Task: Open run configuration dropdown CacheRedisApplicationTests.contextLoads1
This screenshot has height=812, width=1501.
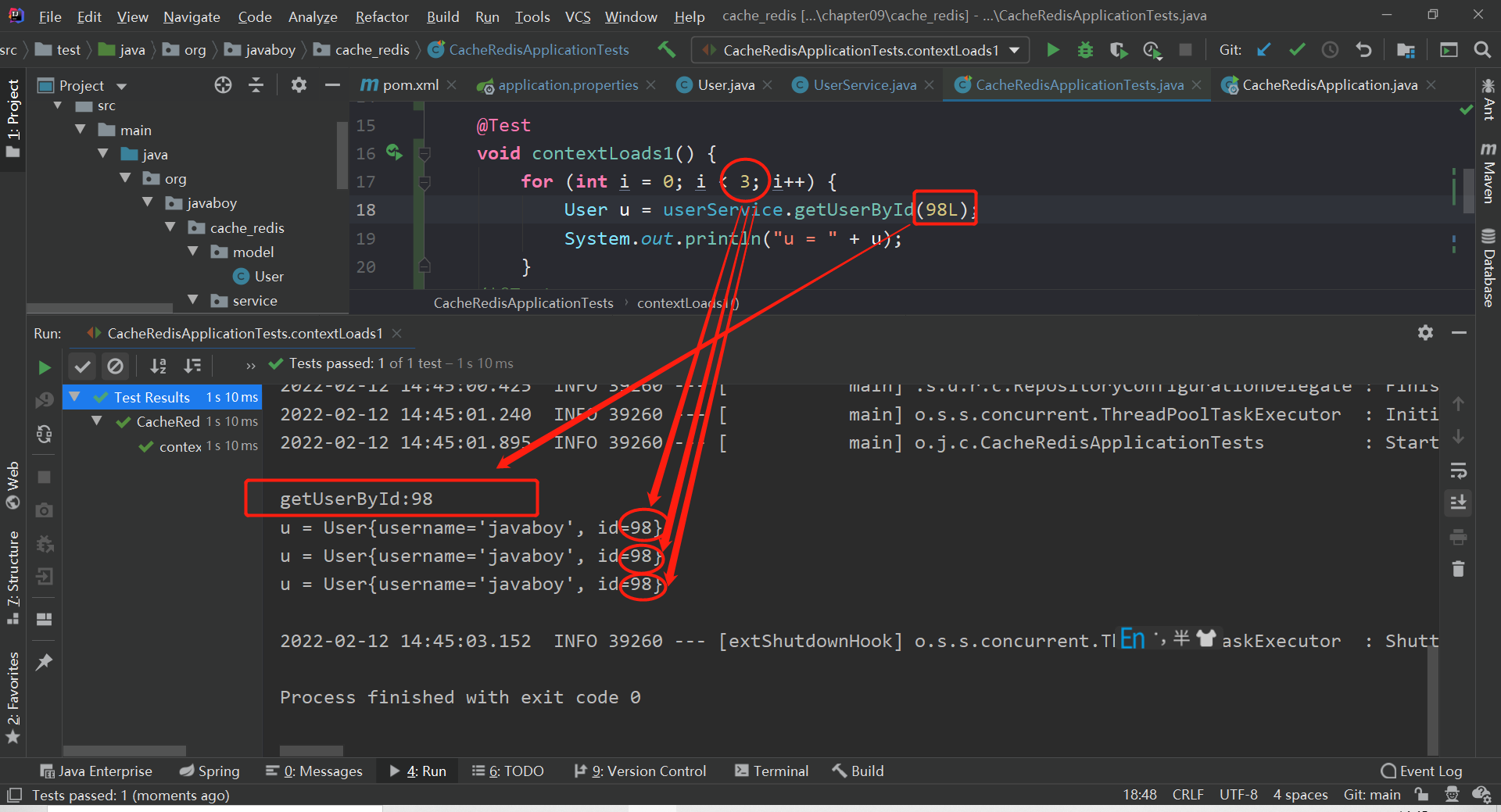Action: coord(861,50)
